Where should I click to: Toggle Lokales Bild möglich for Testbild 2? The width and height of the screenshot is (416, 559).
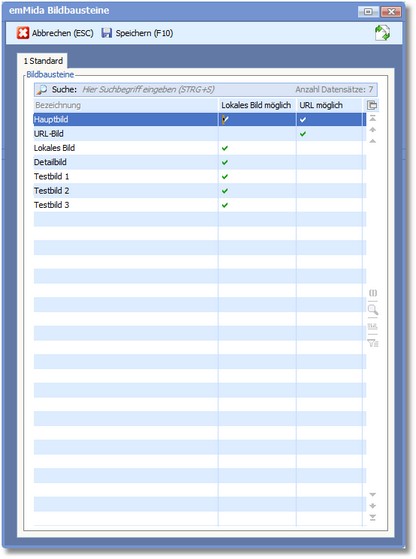(x=225, y=191)
